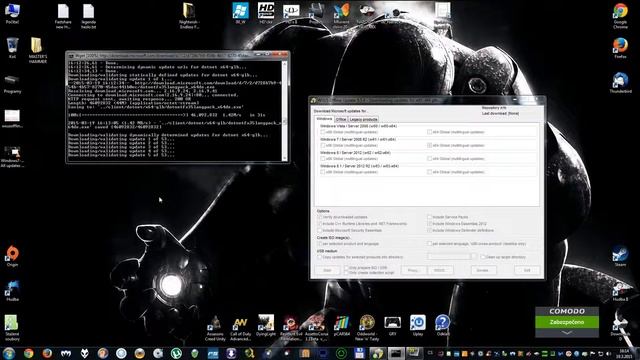Select the Dying Light desktop shortcut

[x=266, y=325]
